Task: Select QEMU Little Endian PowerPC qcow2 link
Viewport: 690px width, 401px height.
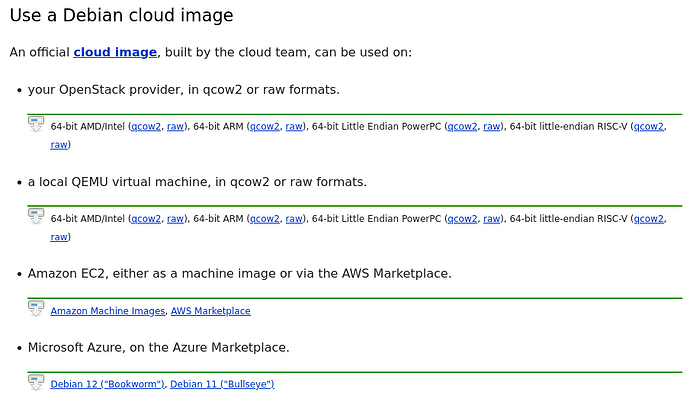Action: click(462, 219)
